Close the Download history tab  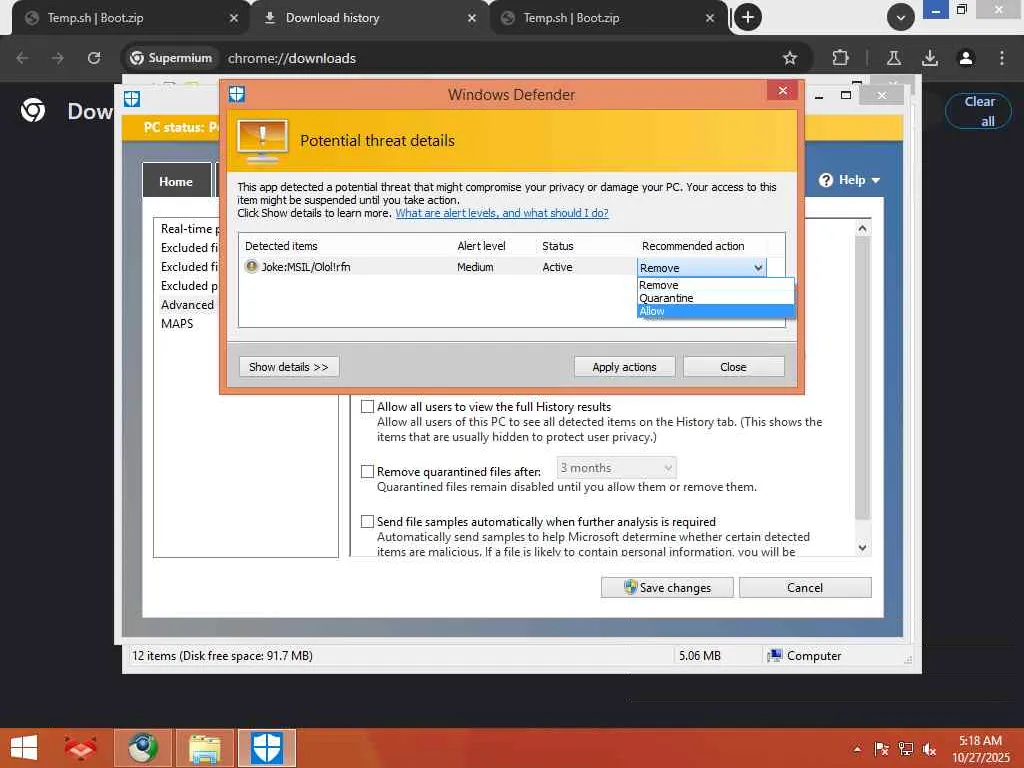click(x=472, y=18)
